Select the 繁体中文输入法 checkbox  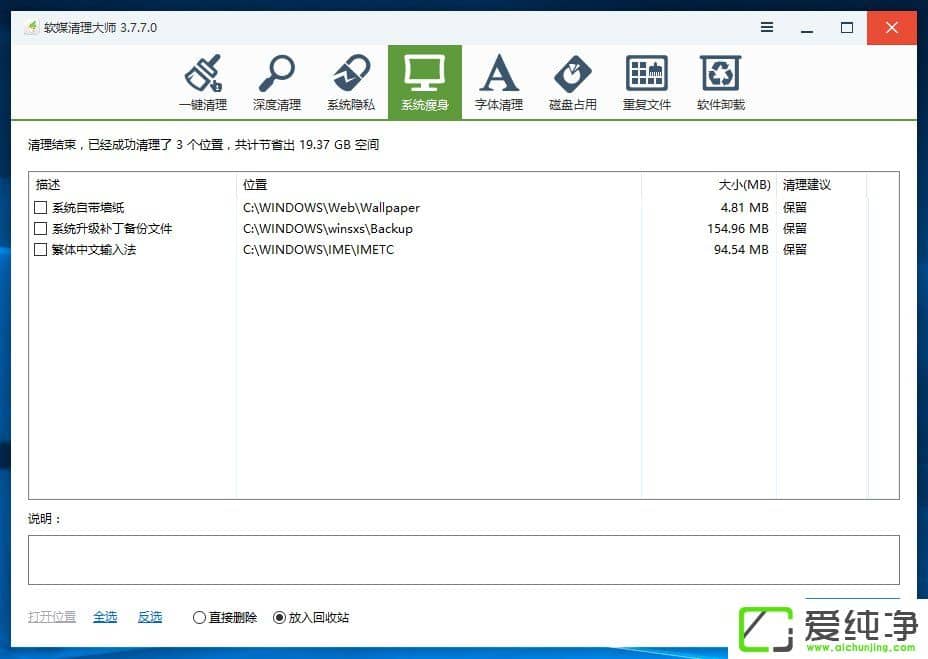tap(40, 249)
